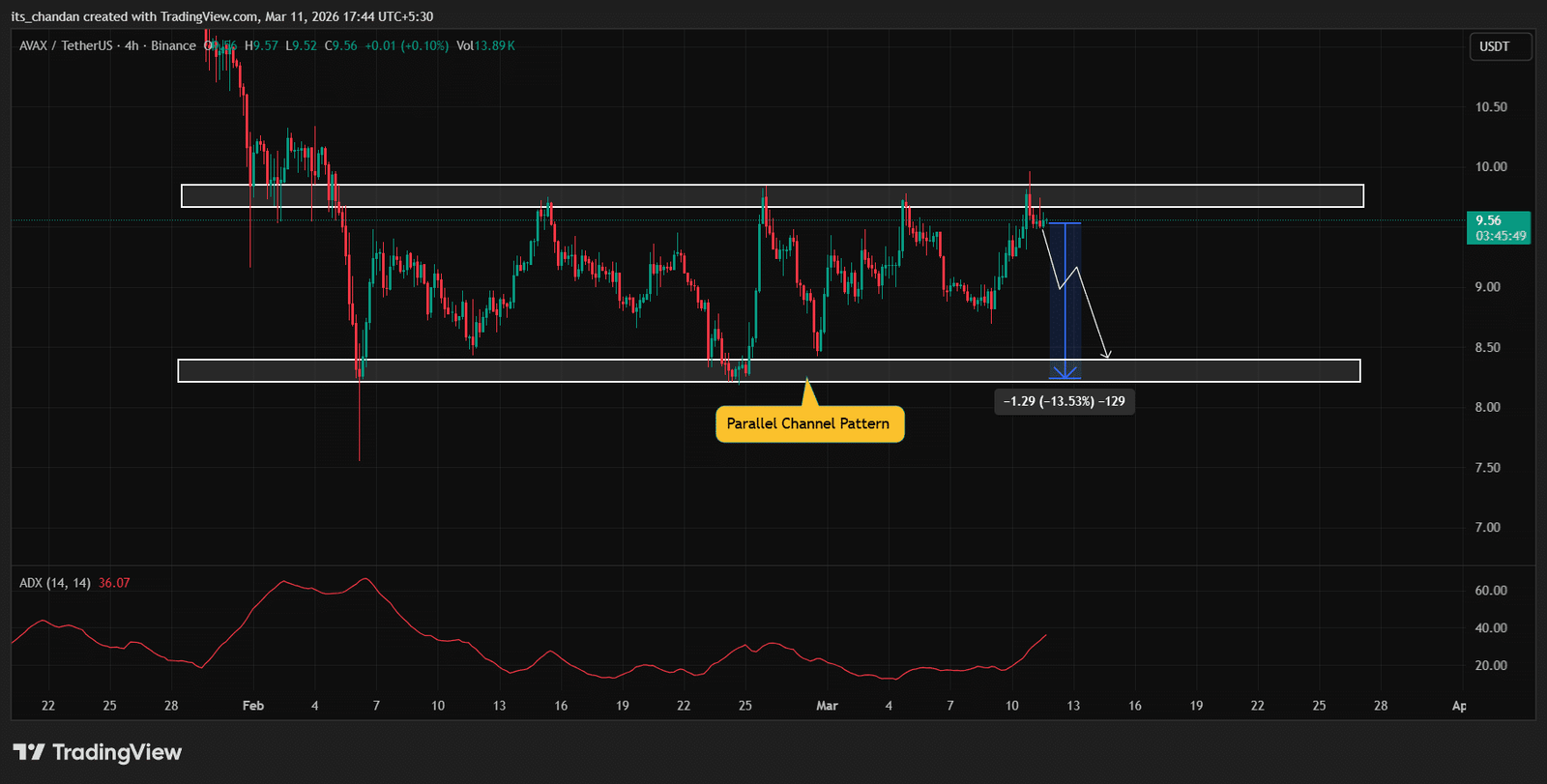
Task: Click the 4h timeframe in chart title
Action: tap(131, 45)
